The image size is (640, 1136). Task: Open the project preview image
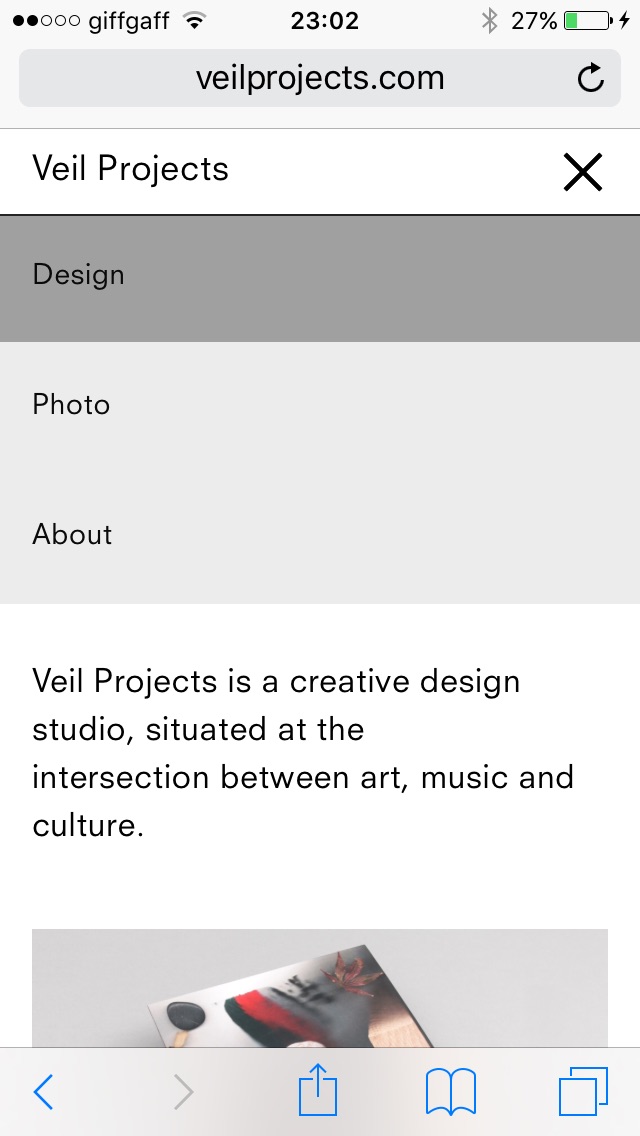tap(320, 988)
